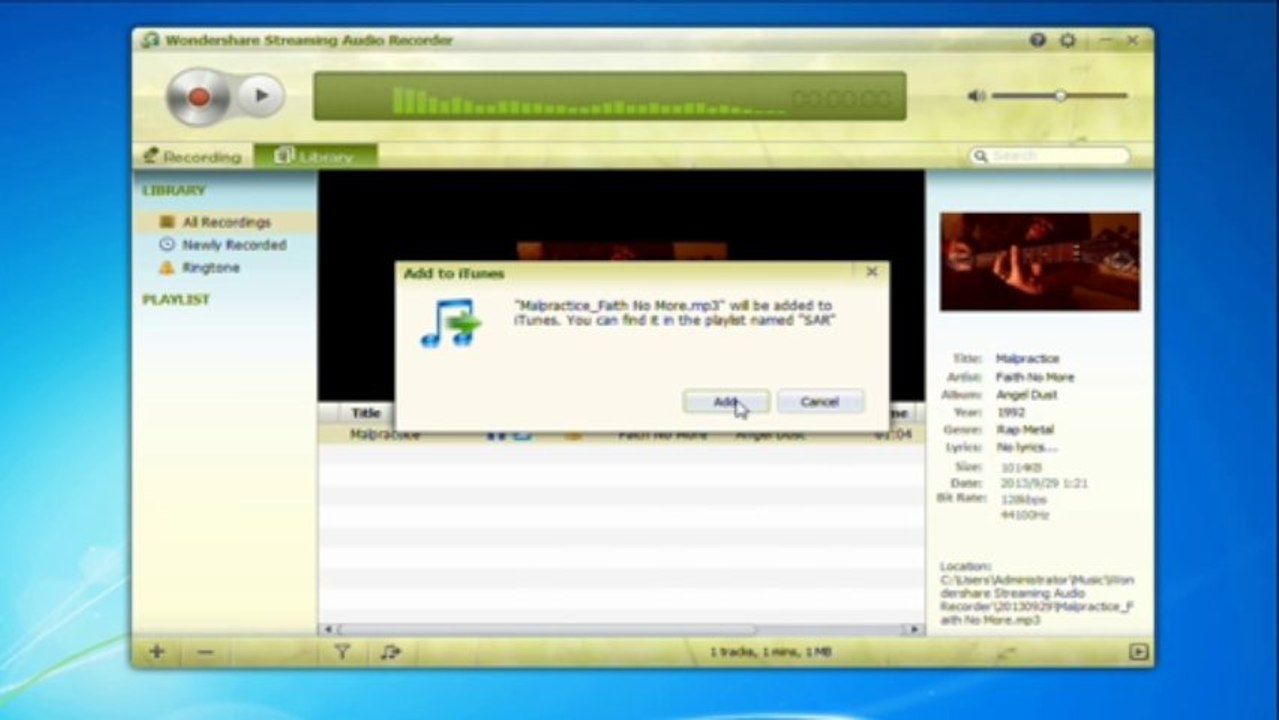Click the Faith No More artist value in info panel
Screen dimensions: 1279x720
click(1035, 377)
